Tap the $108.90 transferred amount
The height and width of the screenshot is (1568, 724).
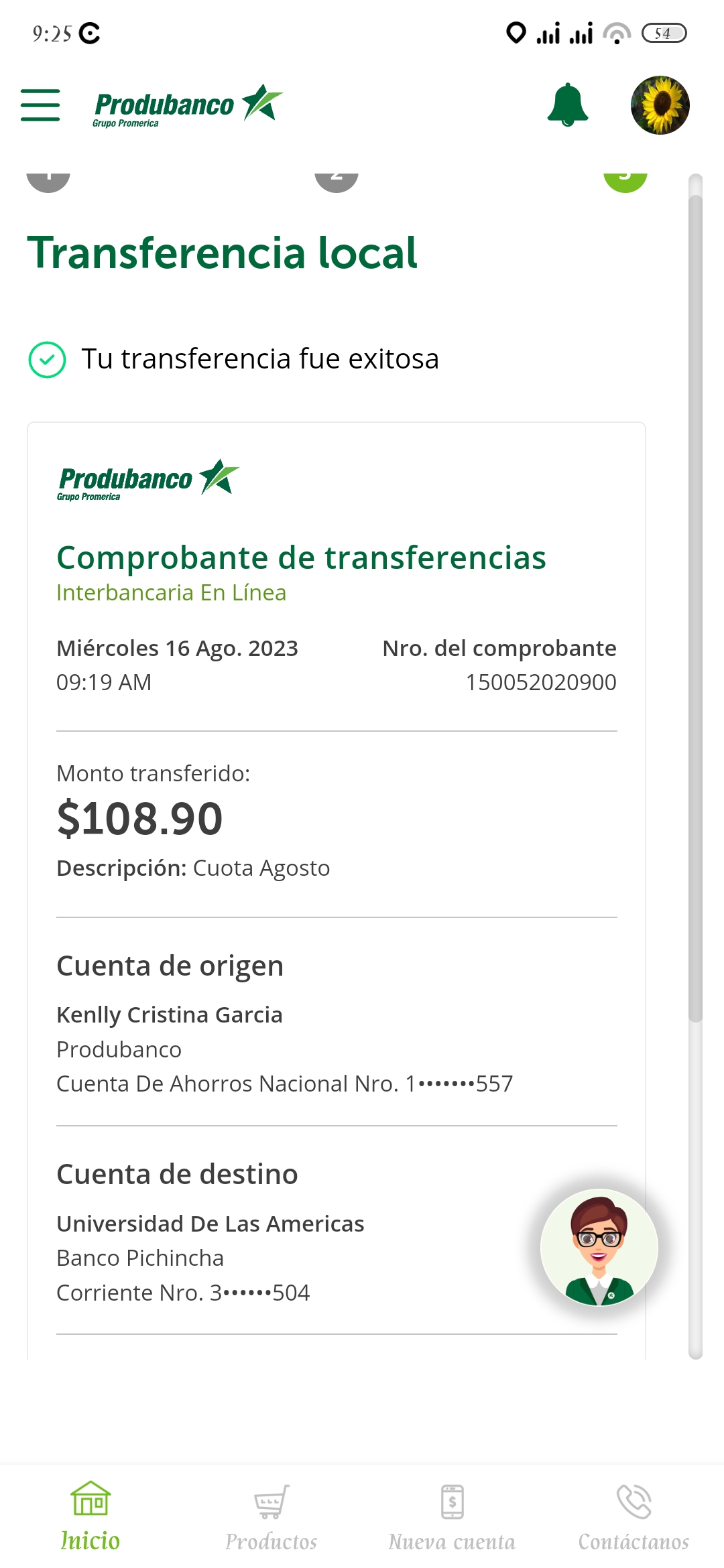pyautogui.click(x=139, y=819)
